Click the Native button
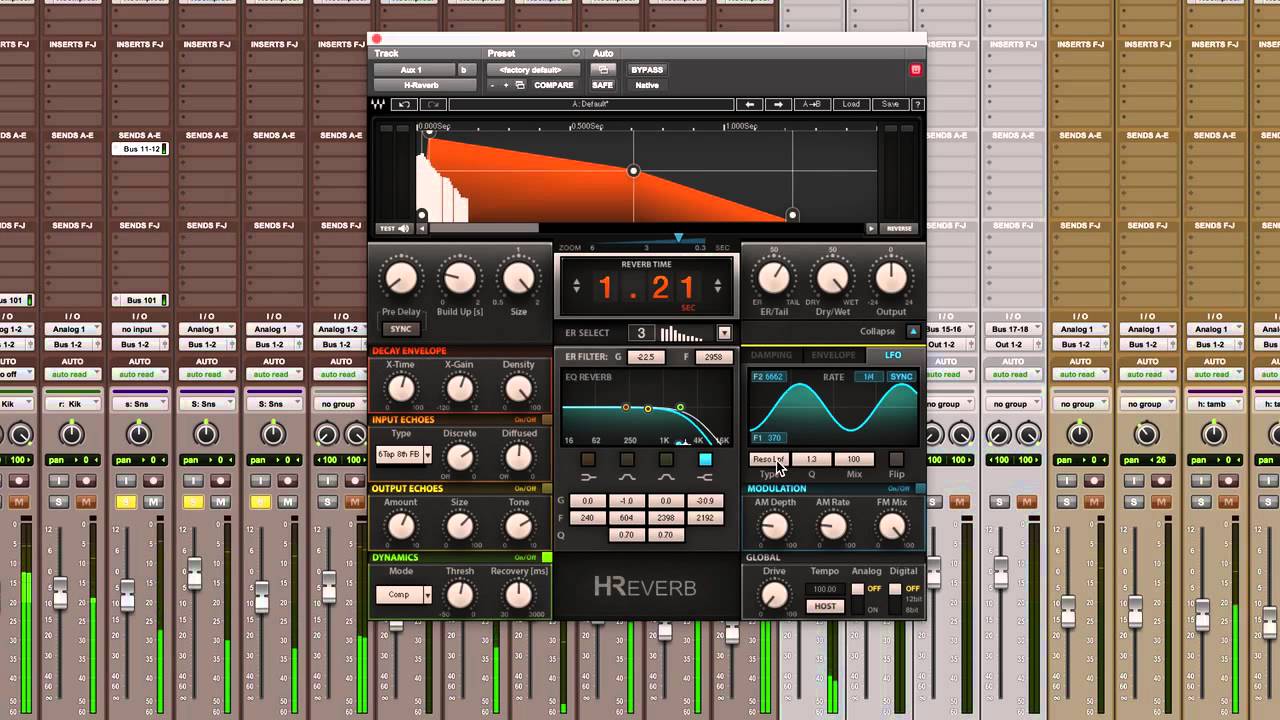Image resolution: width=1280 pixels, height=720 pixels. (x=647, y=85)
